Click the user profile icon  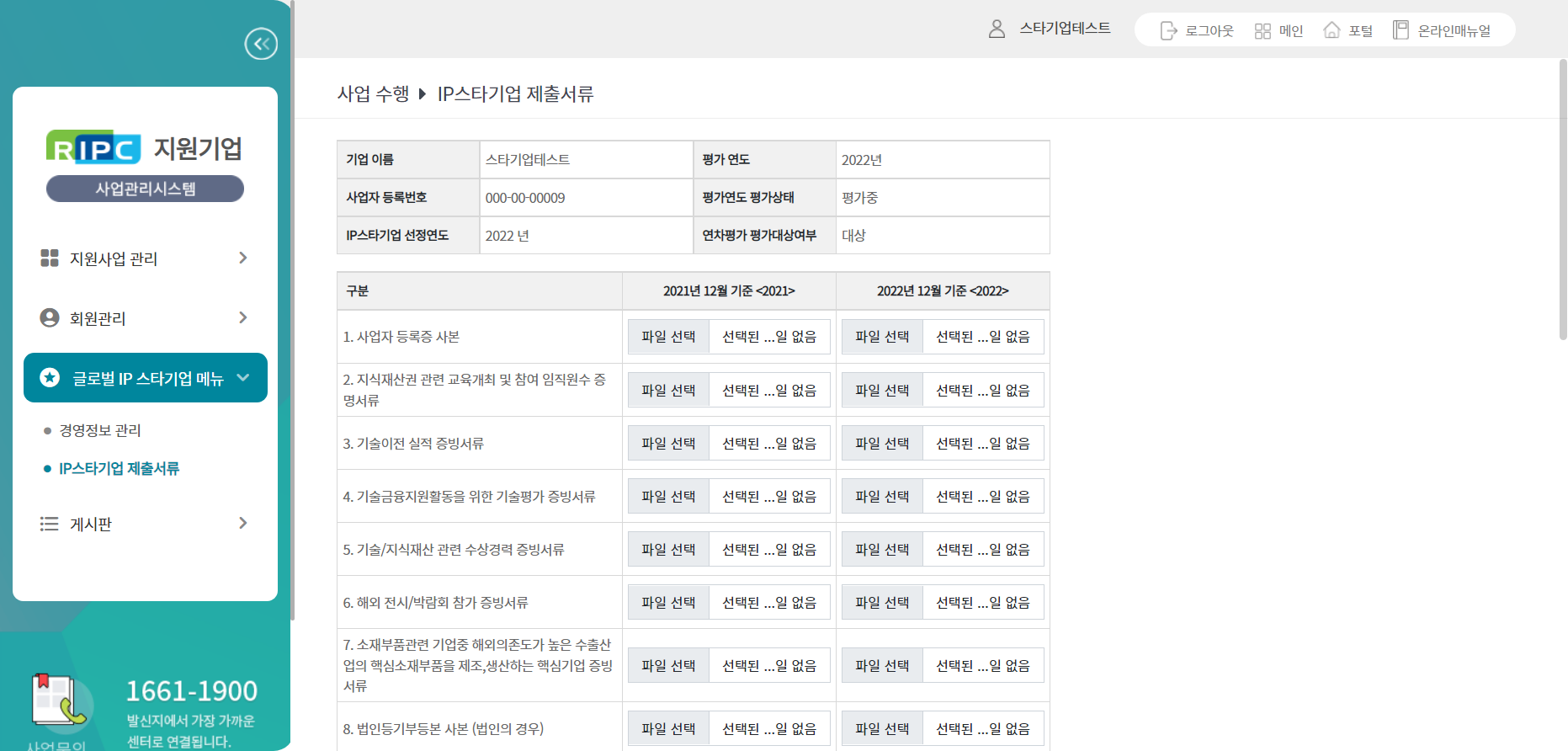997,29
